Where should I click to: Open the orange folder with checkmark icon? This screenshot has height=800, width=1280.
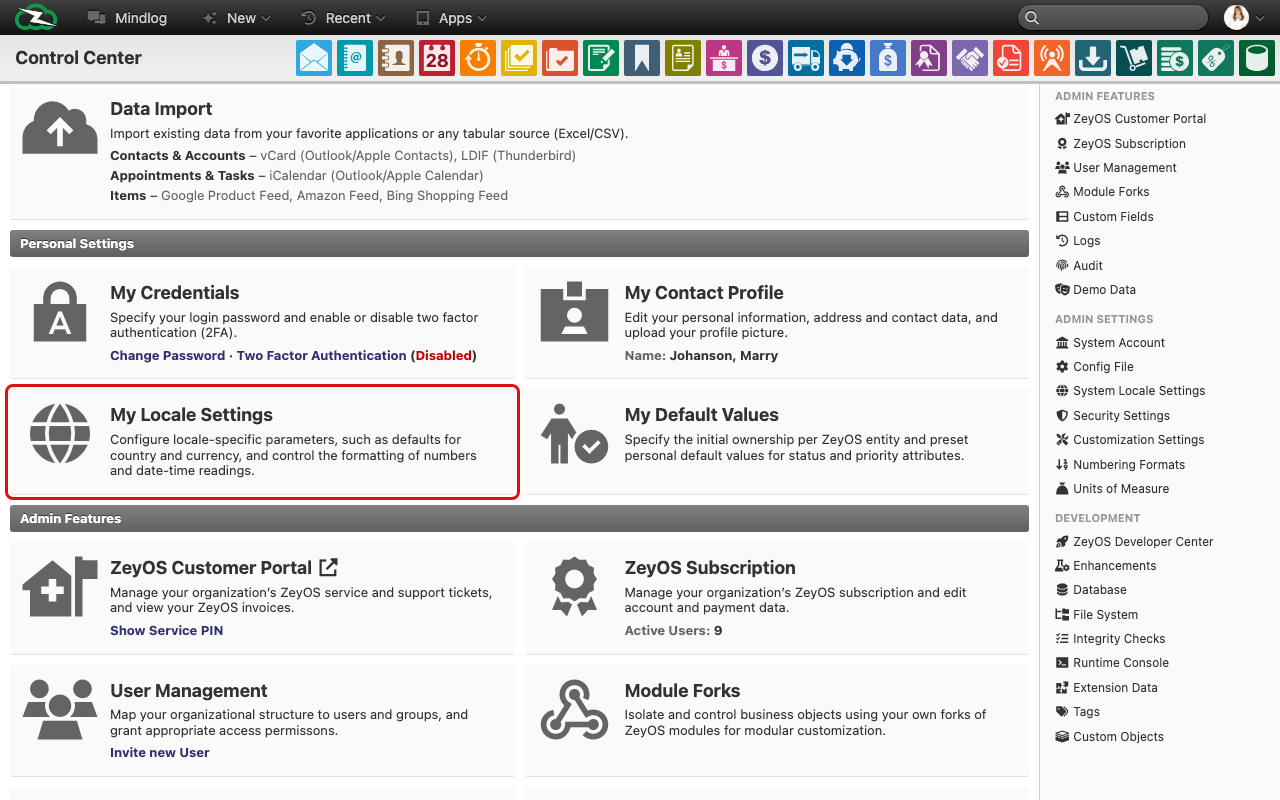tap(560, 58)
